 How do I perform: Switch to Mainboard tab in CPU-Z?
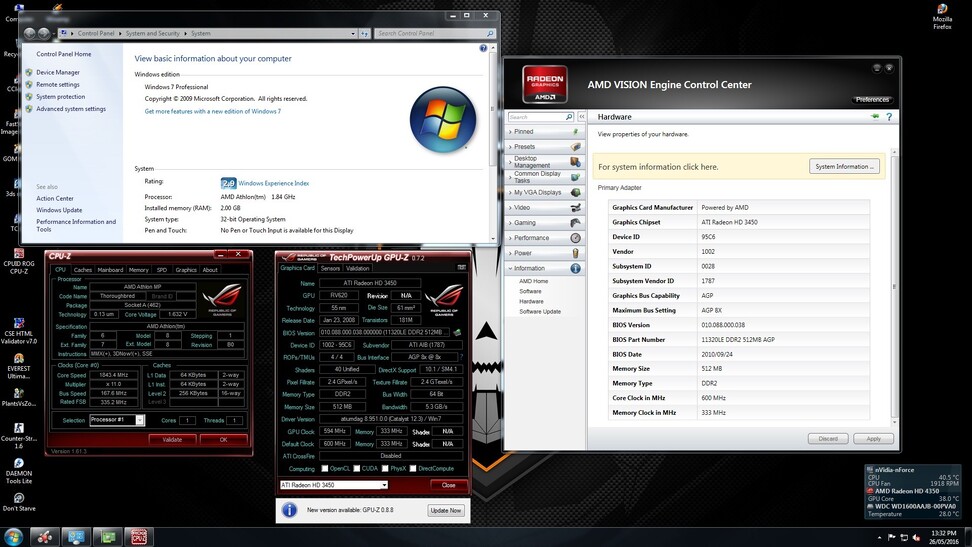pos(110,270)
